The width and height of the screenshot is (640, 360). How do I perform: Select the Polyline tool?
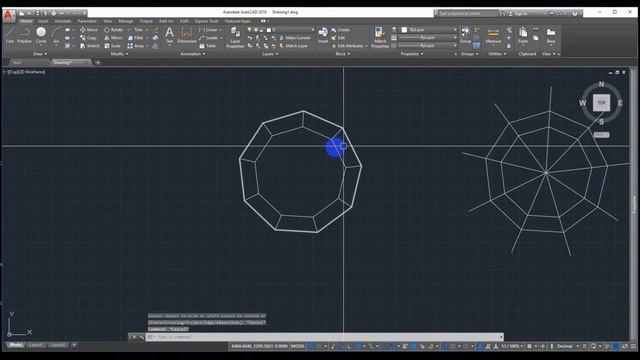click(24, 35)
